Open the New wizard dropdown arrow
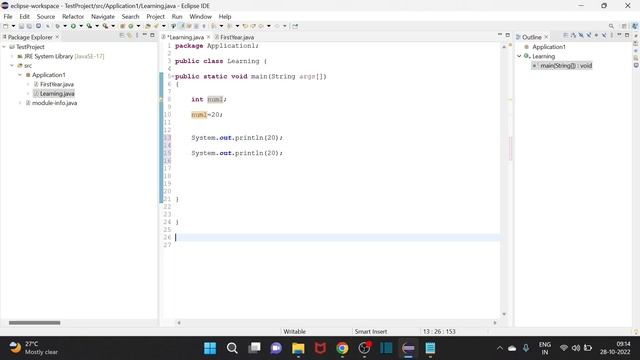Image resolution: width=640 pixels, height=360 pixels. (x=13, y=26)
